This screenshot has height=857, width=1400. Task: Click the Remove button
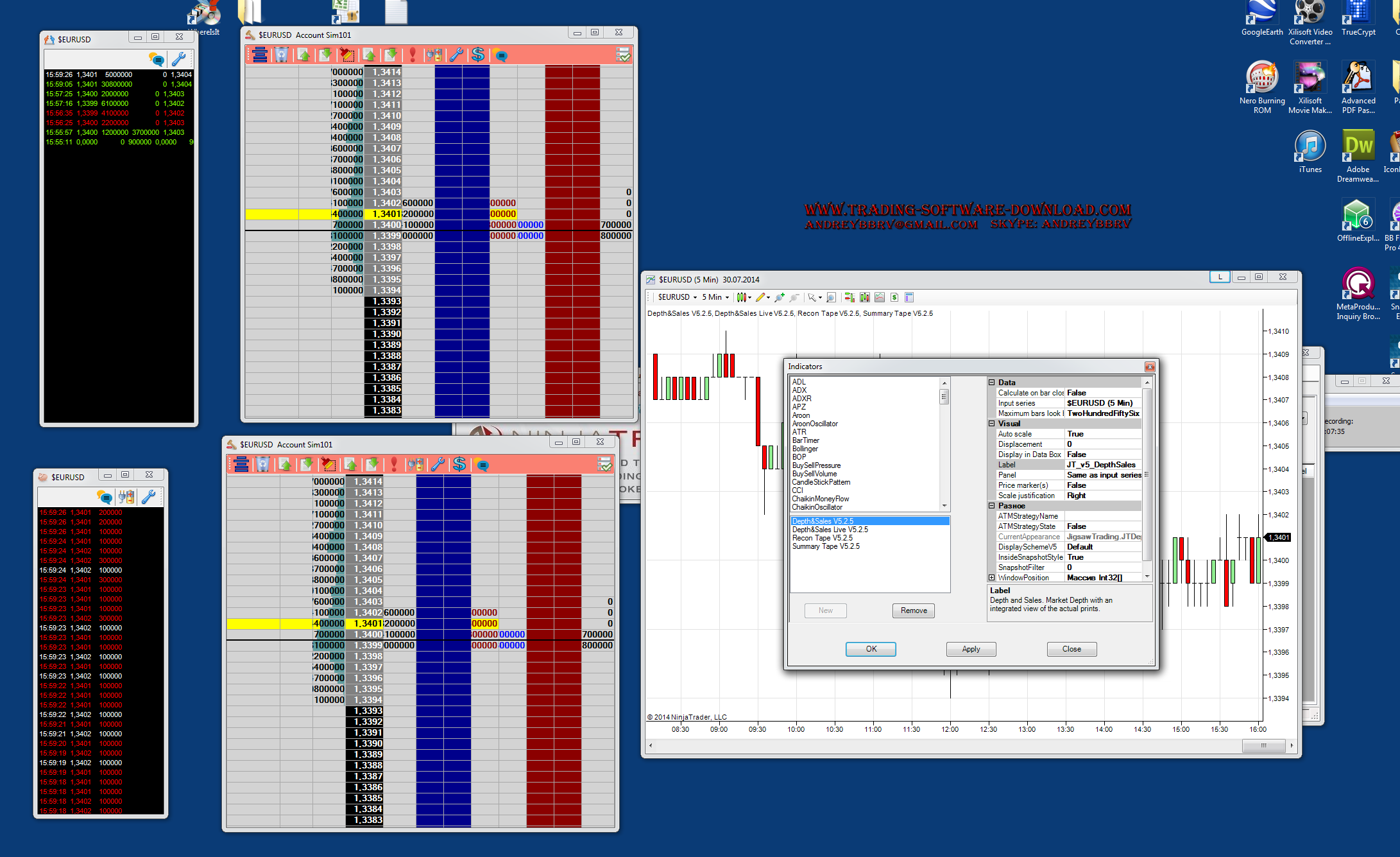click(913, 610)
